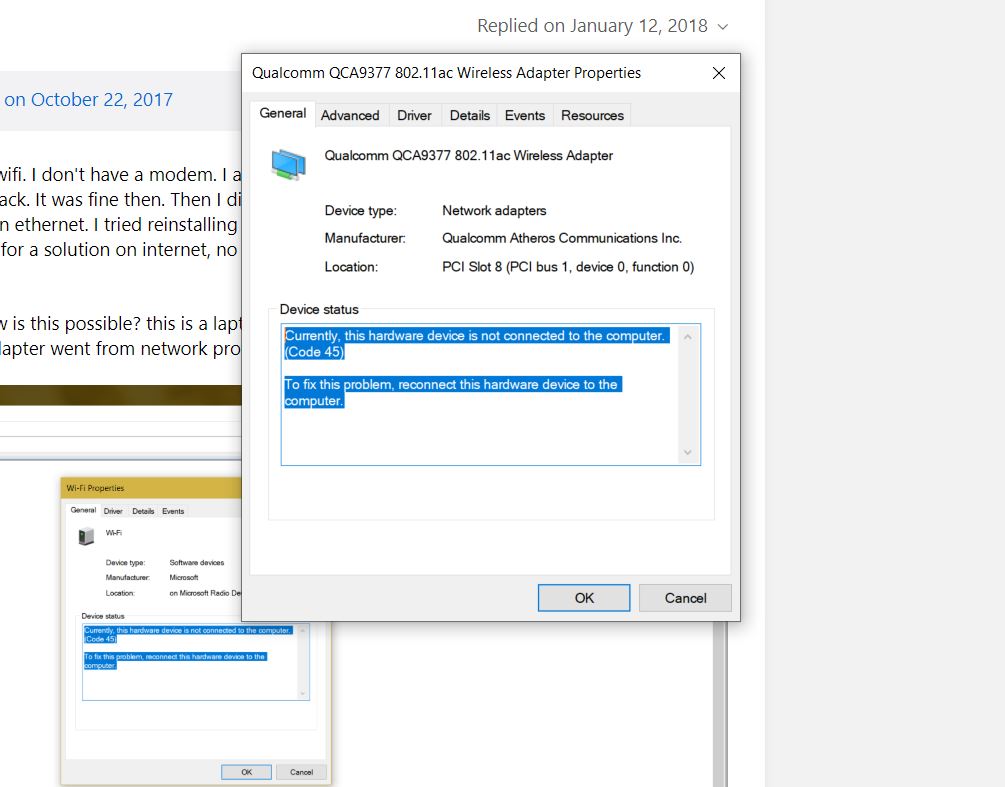Viewport: 1005px width, 787px height.
Task: Click small OK button in Wi-Fi Properties screenshot
Action: (x=247, y=772)
